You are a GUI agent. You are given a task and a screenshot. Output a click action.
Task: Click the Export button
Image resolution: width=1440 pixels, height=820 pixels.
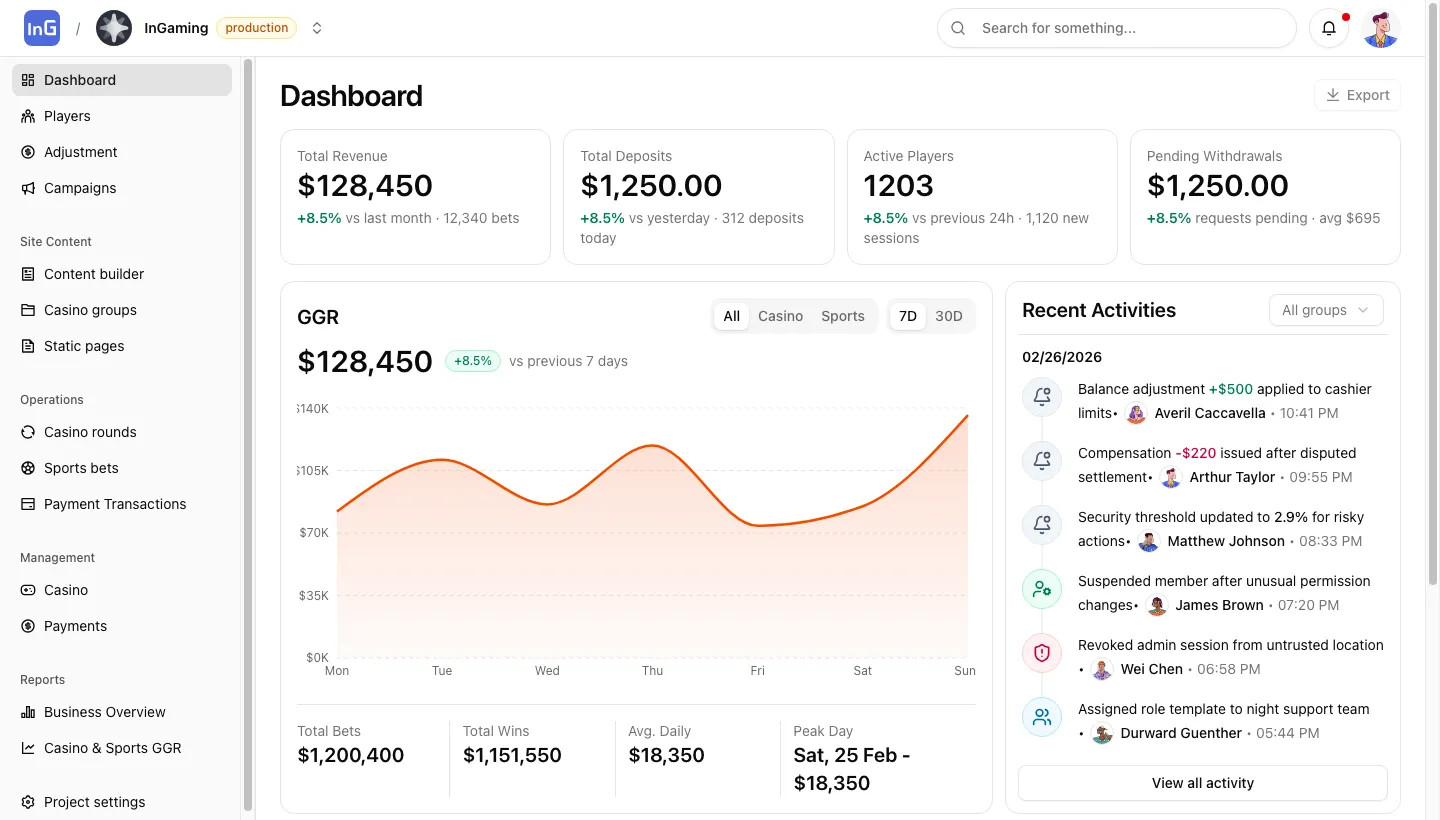[x=1357, y=94]
